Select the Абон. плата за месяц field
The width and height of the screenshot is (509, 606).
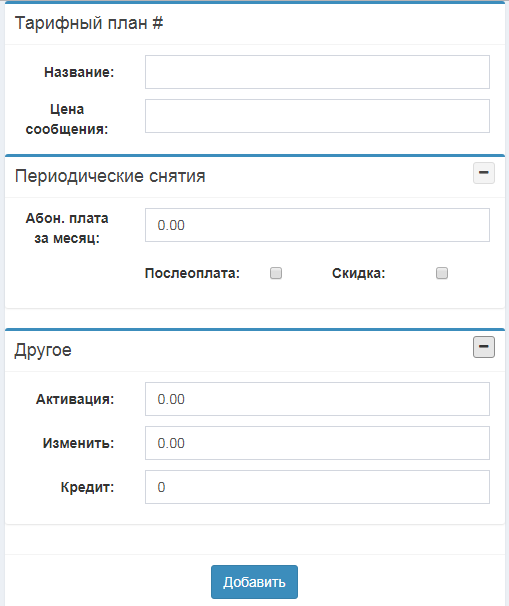point(317,225)
